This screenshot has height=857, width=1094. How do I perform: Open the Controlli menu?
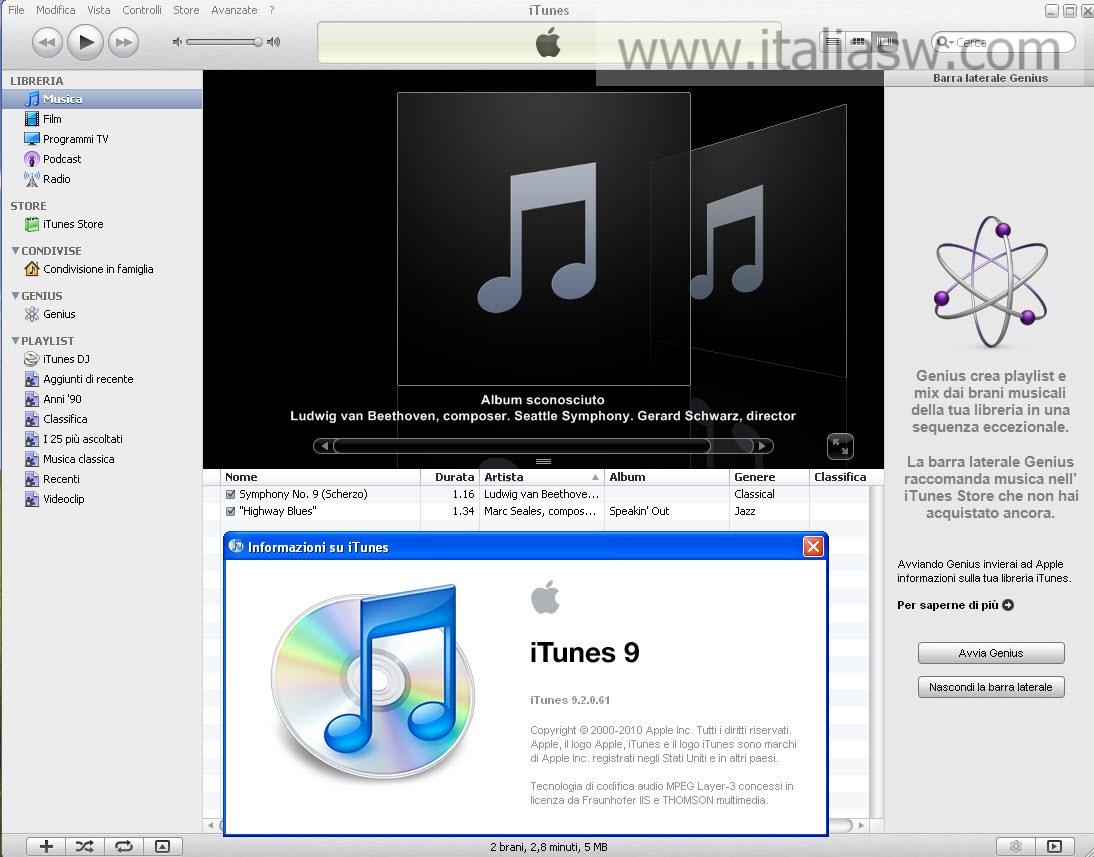click(142, 10)
